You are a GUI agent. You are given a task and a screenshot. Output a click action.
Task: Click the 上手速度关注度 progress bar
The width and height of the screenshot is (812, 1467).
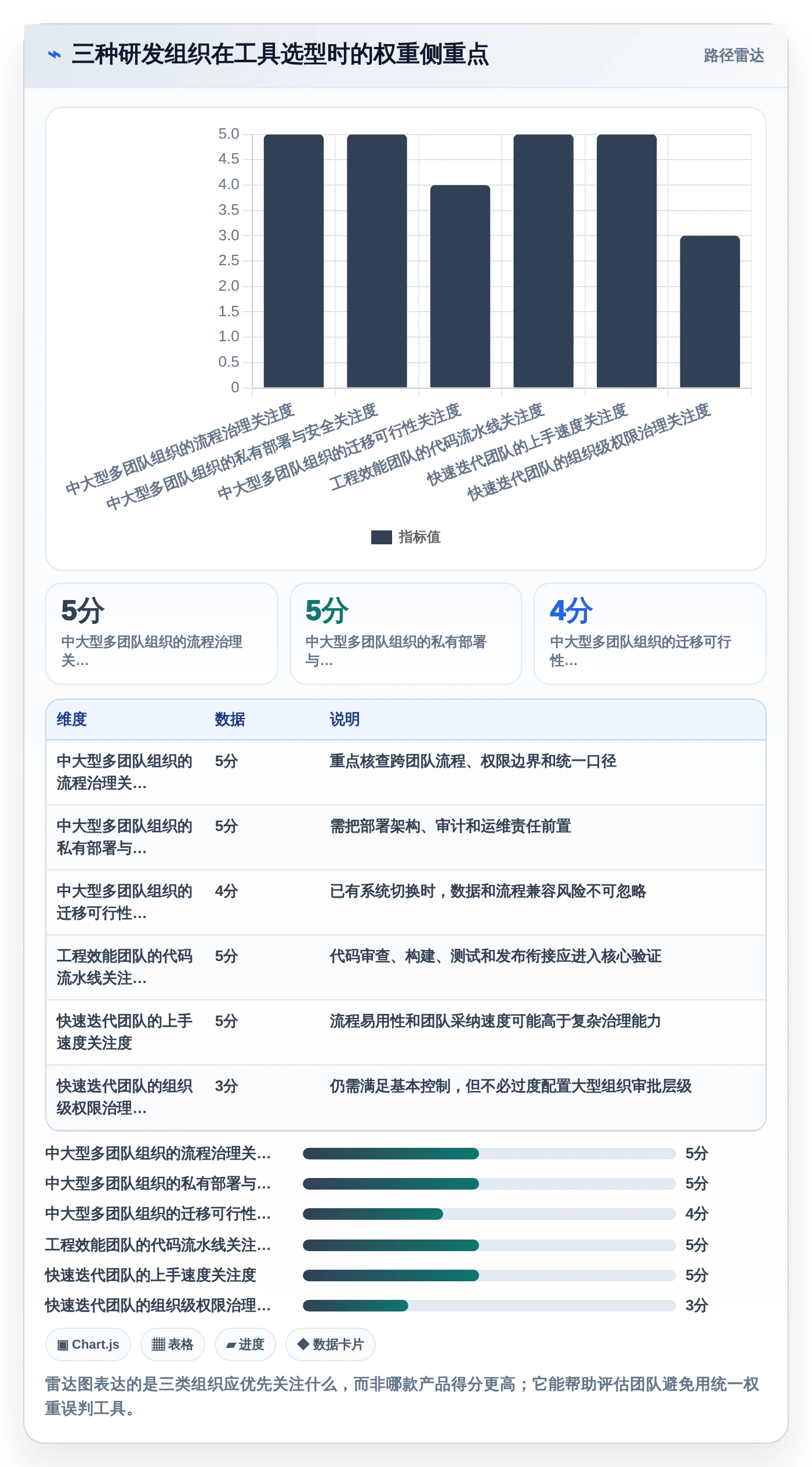(x=489, y=1276)
